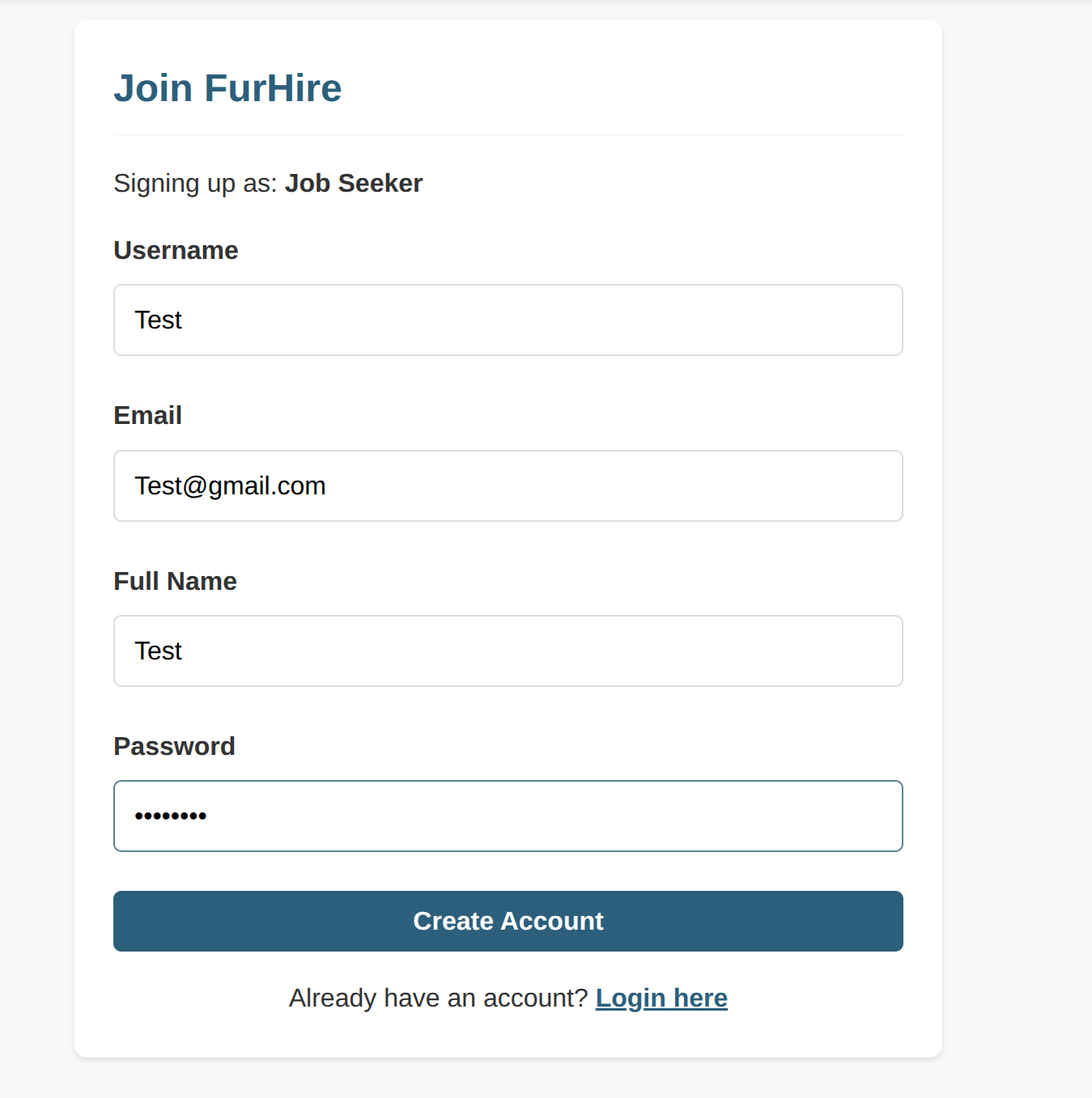This screenshot has height=1098, width=1092.
Task: Click the word 'Test' in Full Name box
Action: [x=158, y=651]
